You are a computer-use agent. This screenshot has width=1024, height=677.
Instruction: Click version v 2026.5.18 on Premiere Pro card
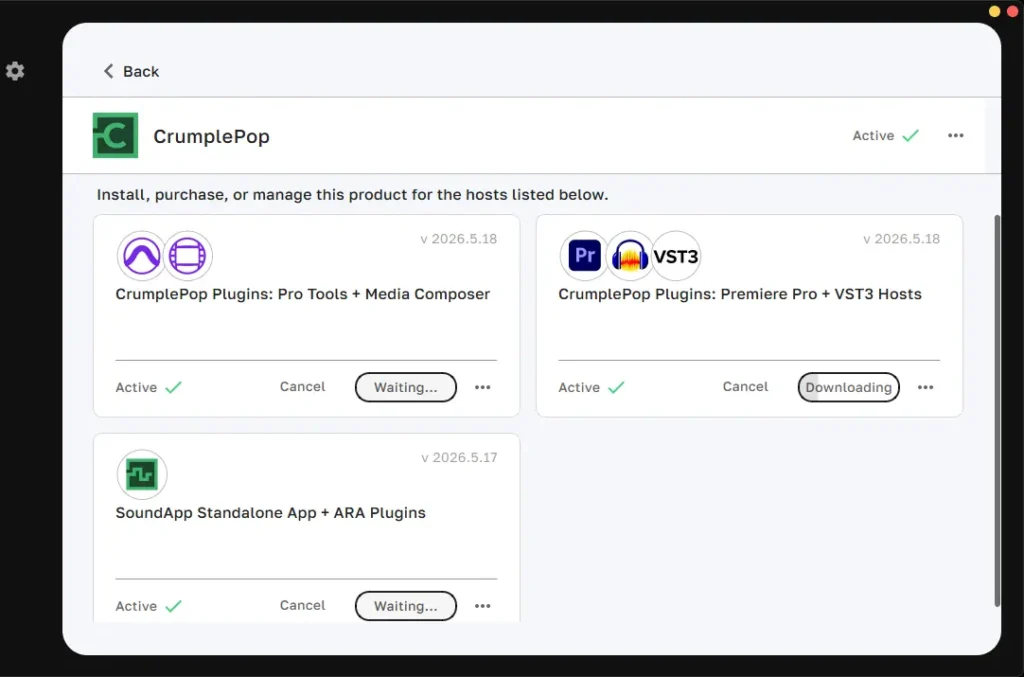tap(901, 239)
